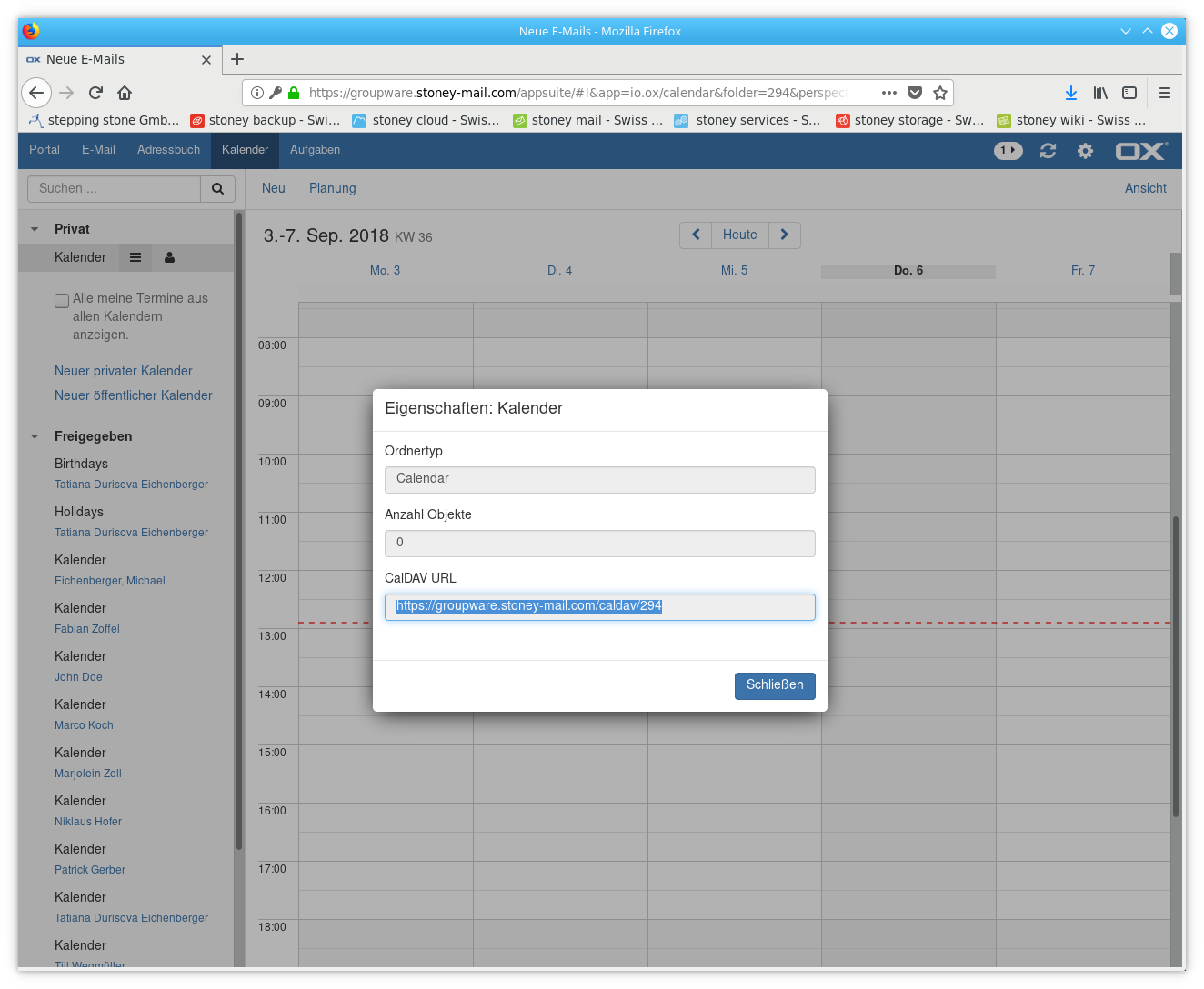Open the Adressbuch tab
Image resolution: width=1204 pixels, height=989 pixels.
coord(168,150)
